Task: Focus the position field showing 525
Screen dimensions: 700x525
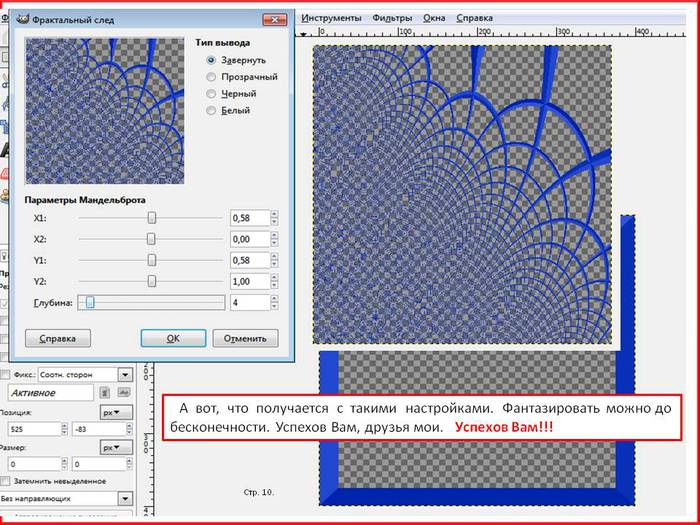Action: 34,429
